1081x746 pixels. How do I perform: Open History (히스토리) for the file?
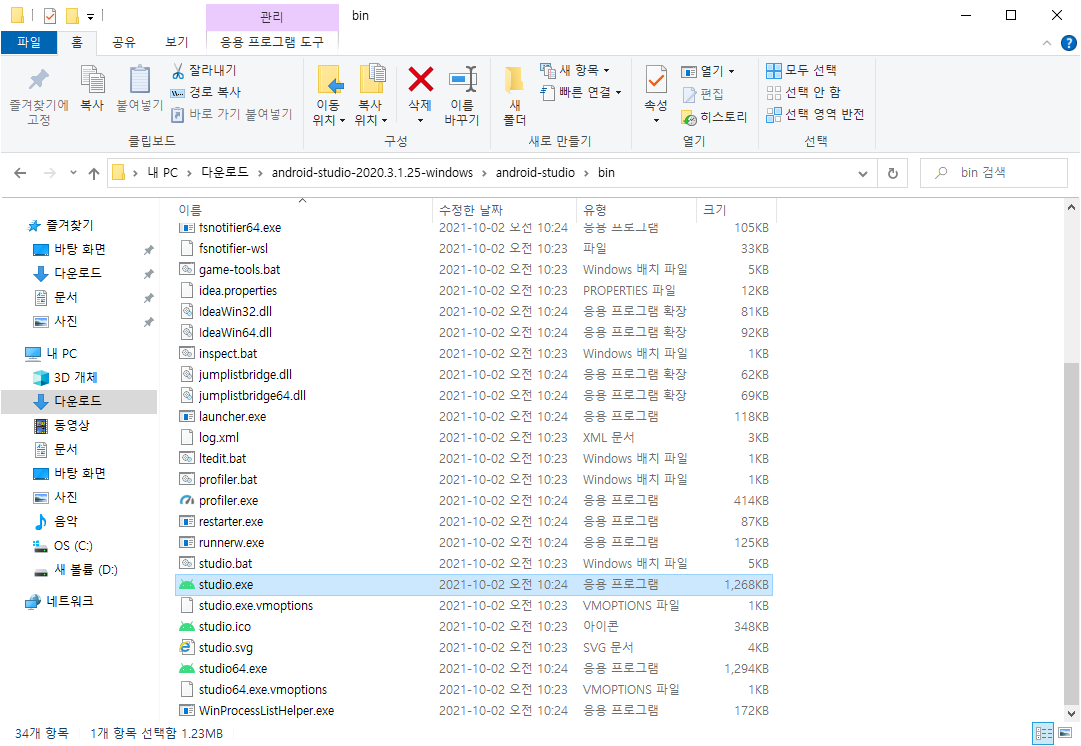[x=714, y=117]
